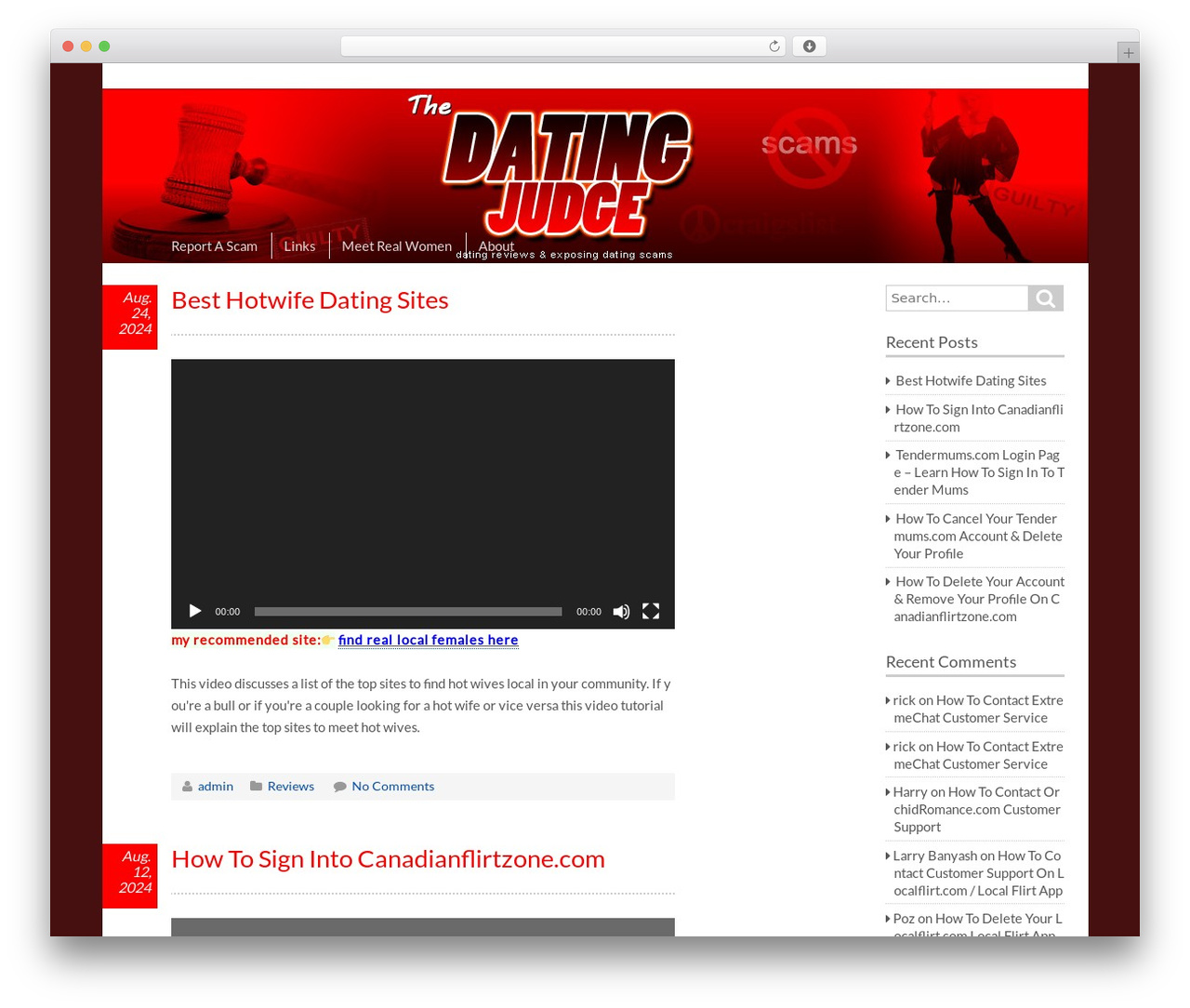Click the Recent Posts heading

(932, 342)
